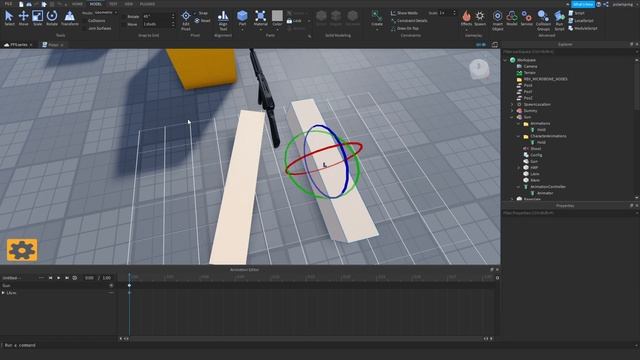The height and width of the screenshot is (360, 640).
Task: Collapse the Animations folder
Action: (519, 124)
